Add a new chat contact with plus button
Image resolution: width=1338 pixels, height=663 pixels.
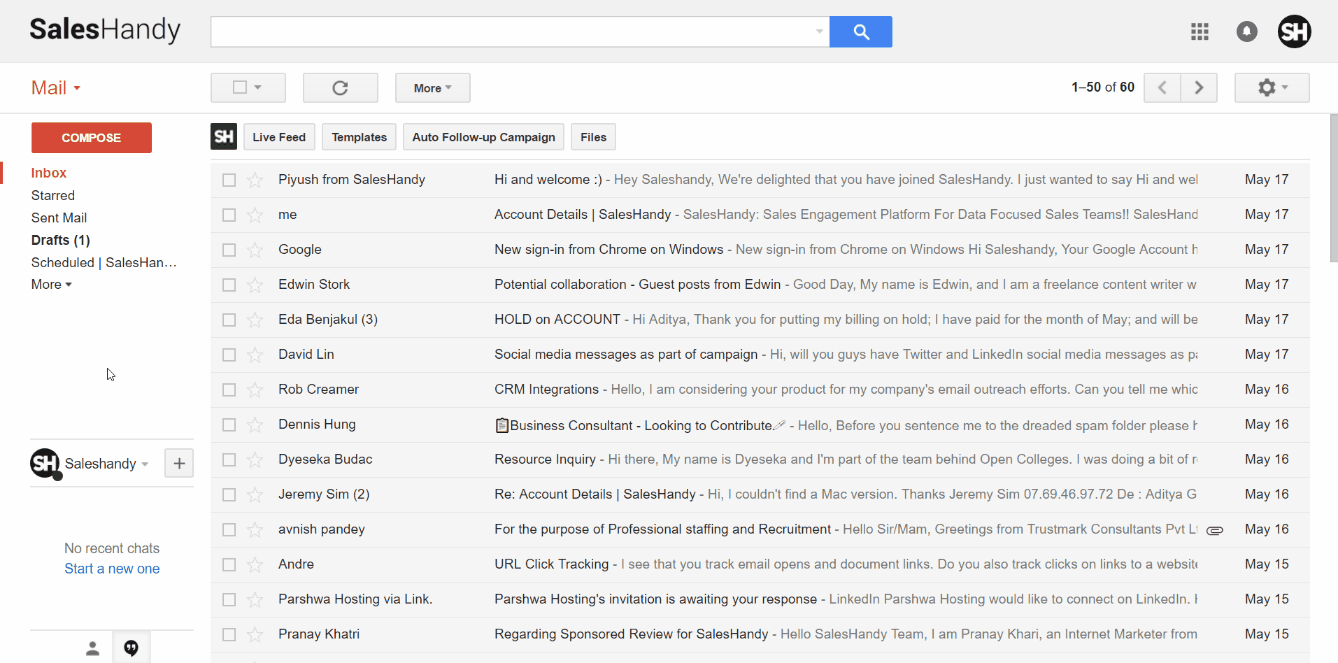[x=179, y=463]
